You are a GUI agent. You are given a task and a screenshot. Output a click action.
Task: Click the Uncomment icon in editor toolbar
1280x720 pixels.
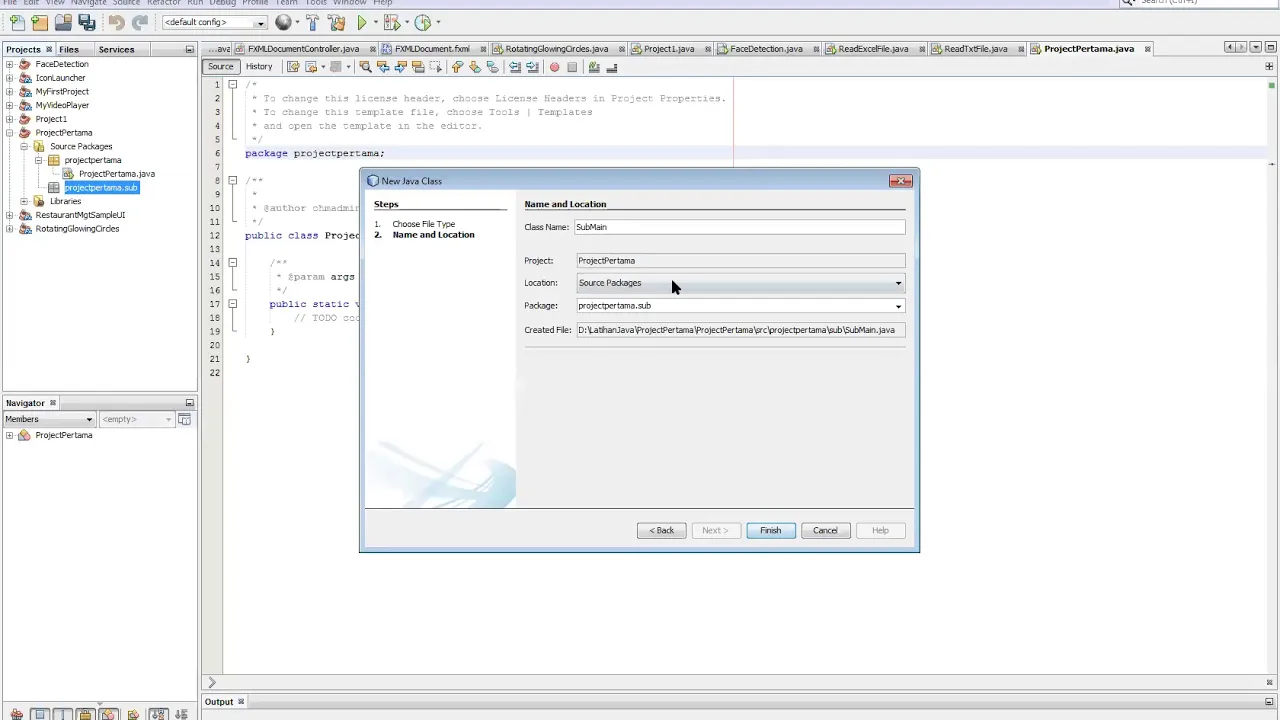pyautogui.click(x=612, y=67)
